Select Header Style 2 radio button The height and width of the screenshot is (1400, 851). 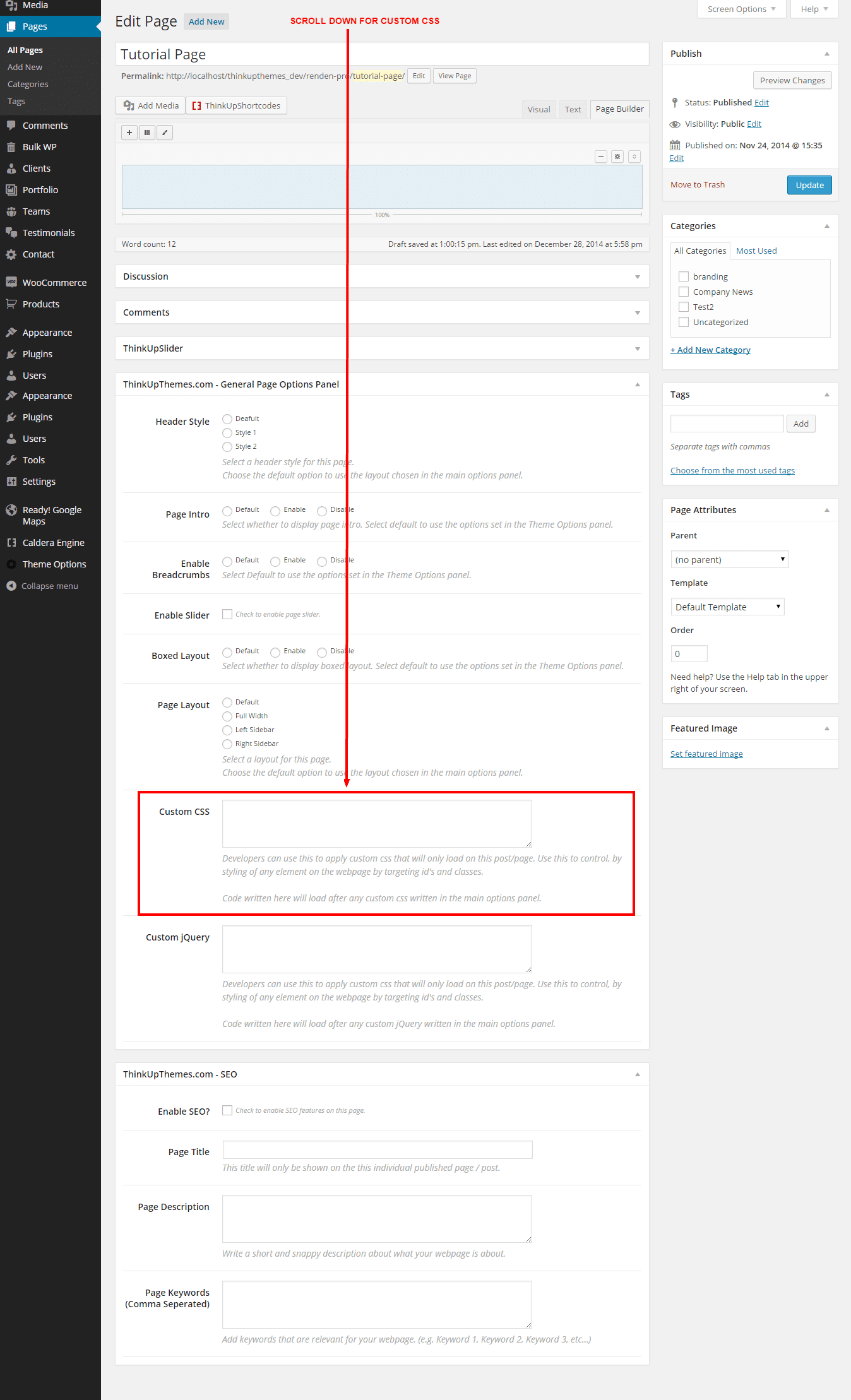coord(227,447)
